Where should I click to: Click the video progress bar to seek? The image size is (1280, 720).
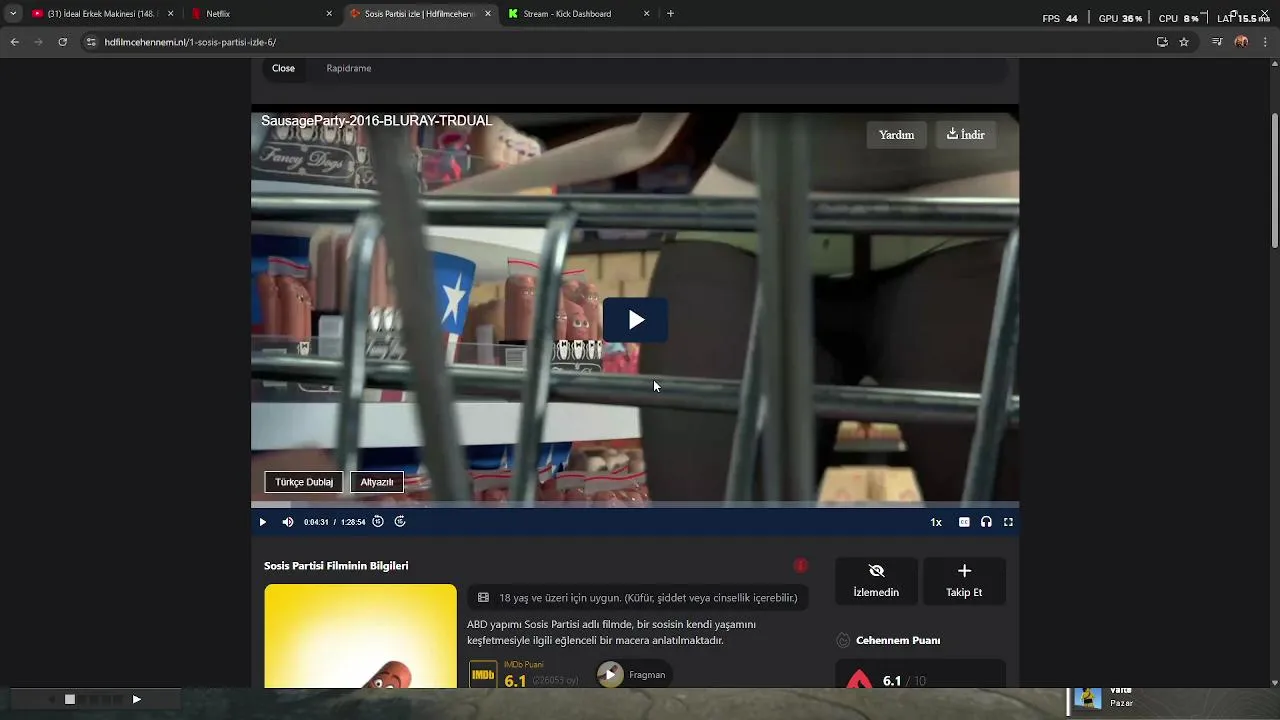pyautogui.click(x=635, y=505)
